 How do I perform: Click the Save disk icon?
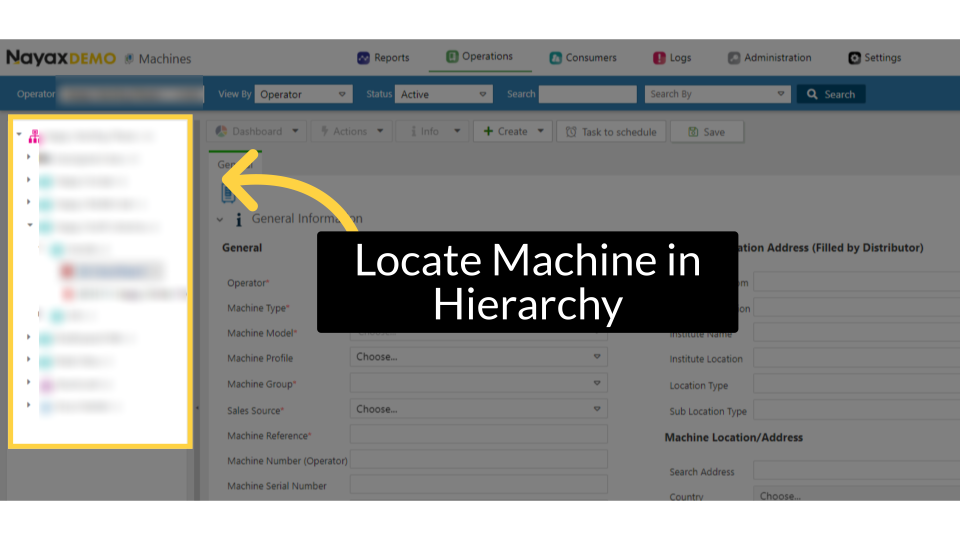[x=693, y=132]
